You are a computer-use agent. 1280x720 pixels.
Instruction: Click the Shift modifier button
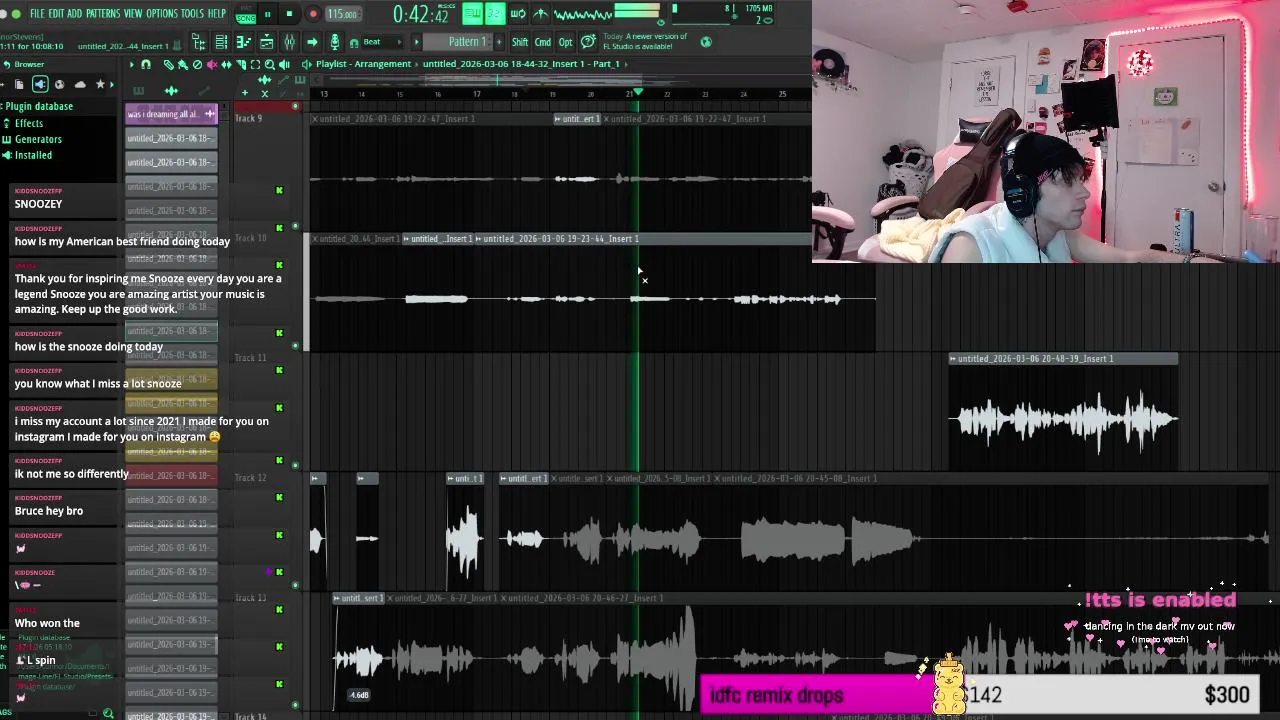[520, 42]
